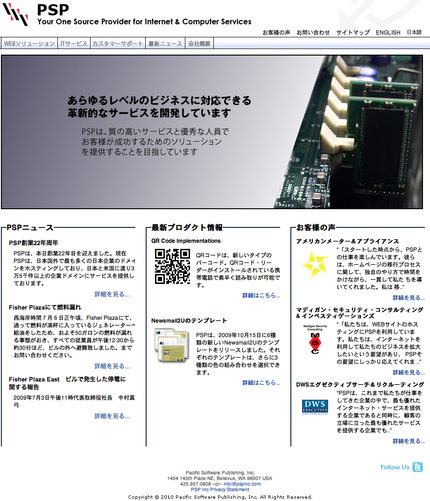Click the Bellevue, WA address line

(220, 478)
